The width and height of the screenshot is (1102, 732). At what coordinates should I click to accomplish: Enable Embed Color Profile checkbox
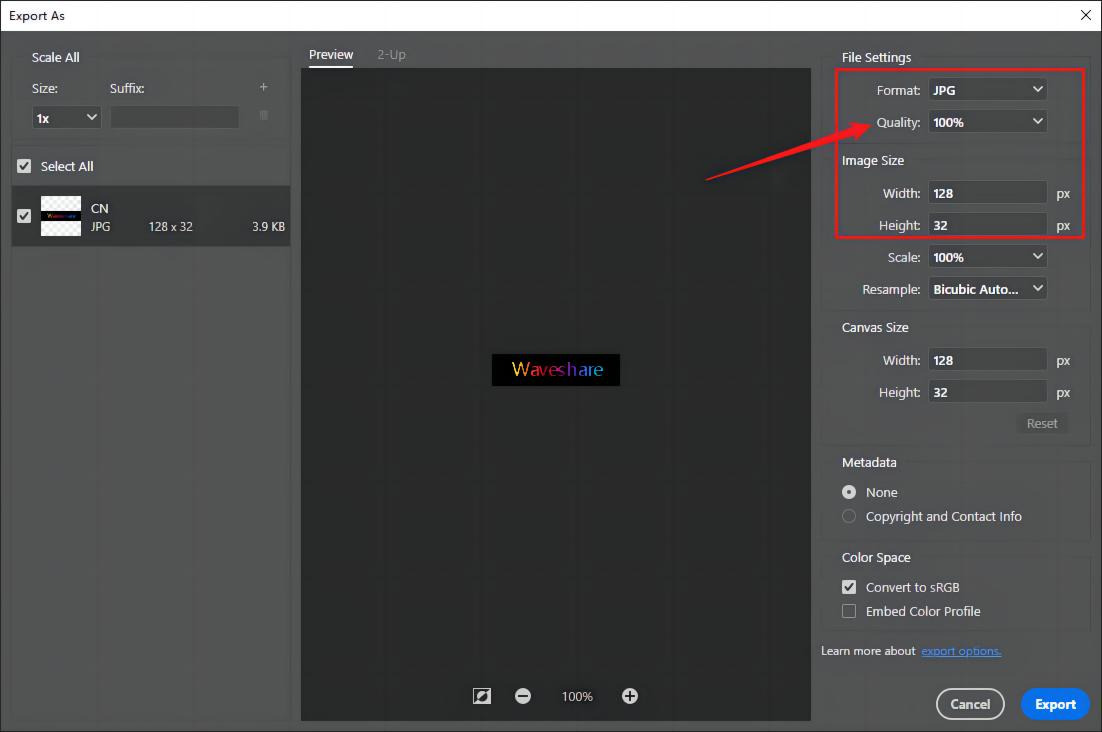(x=849, y=611)
